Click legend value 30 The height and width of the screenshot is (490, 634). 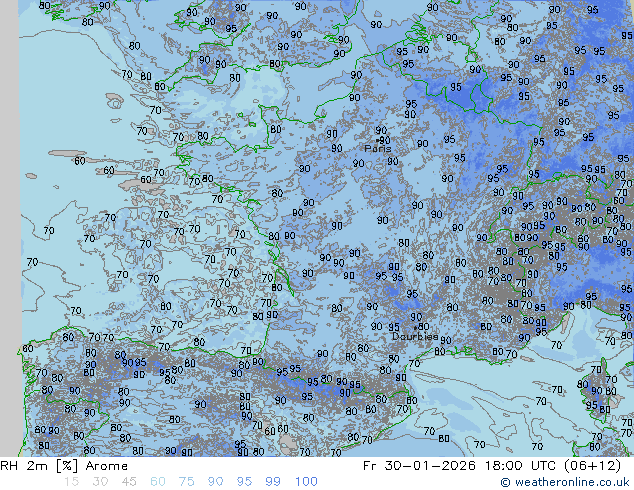[100, 482]
